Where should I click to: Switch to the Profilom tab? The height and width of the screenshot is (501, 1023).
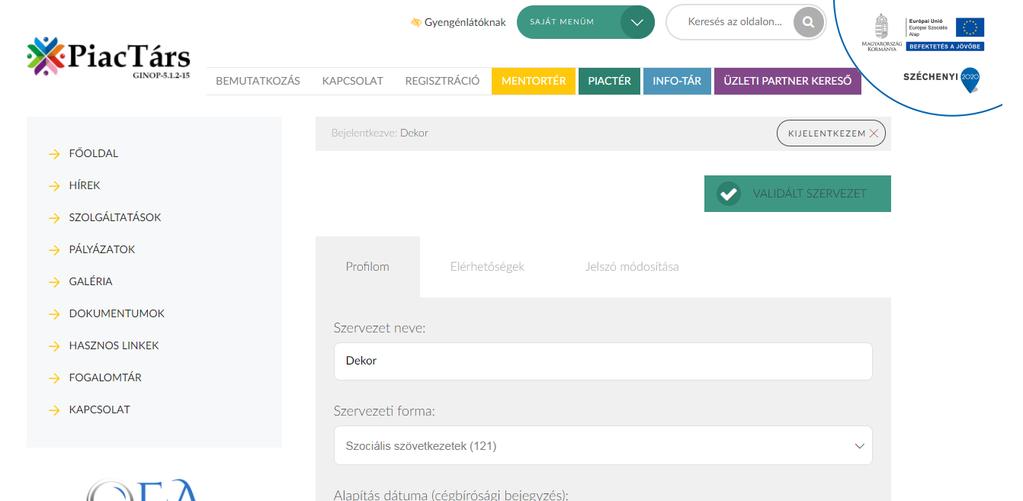[x=367, y=267]
